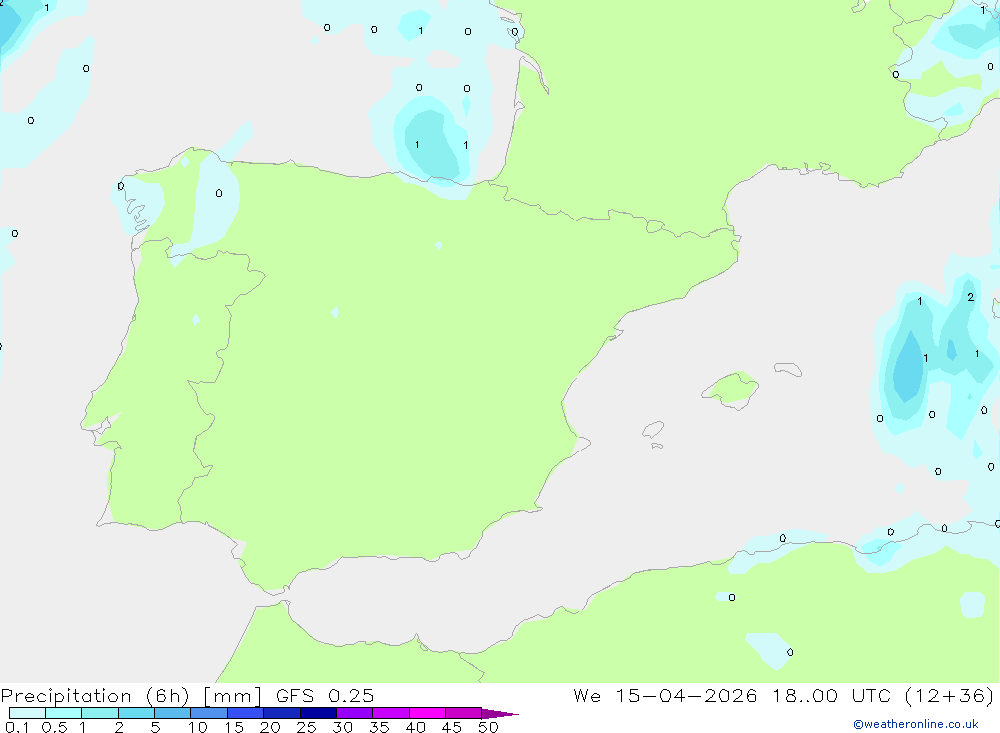This screenshot has height=733, width=1000.
Task: Click the '2' precipitation value on the map
Action: point(970,297)
